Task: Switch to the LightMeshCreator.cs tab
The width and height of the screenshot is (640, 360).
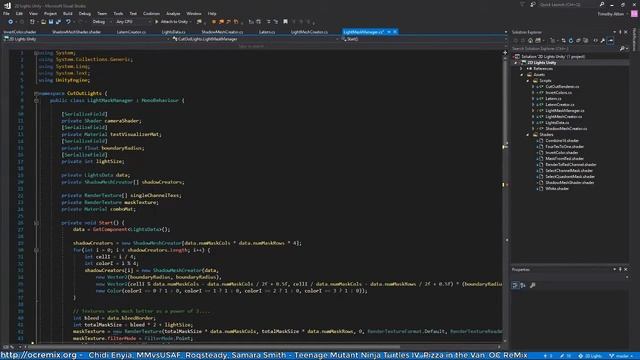Action: [309, 32]
